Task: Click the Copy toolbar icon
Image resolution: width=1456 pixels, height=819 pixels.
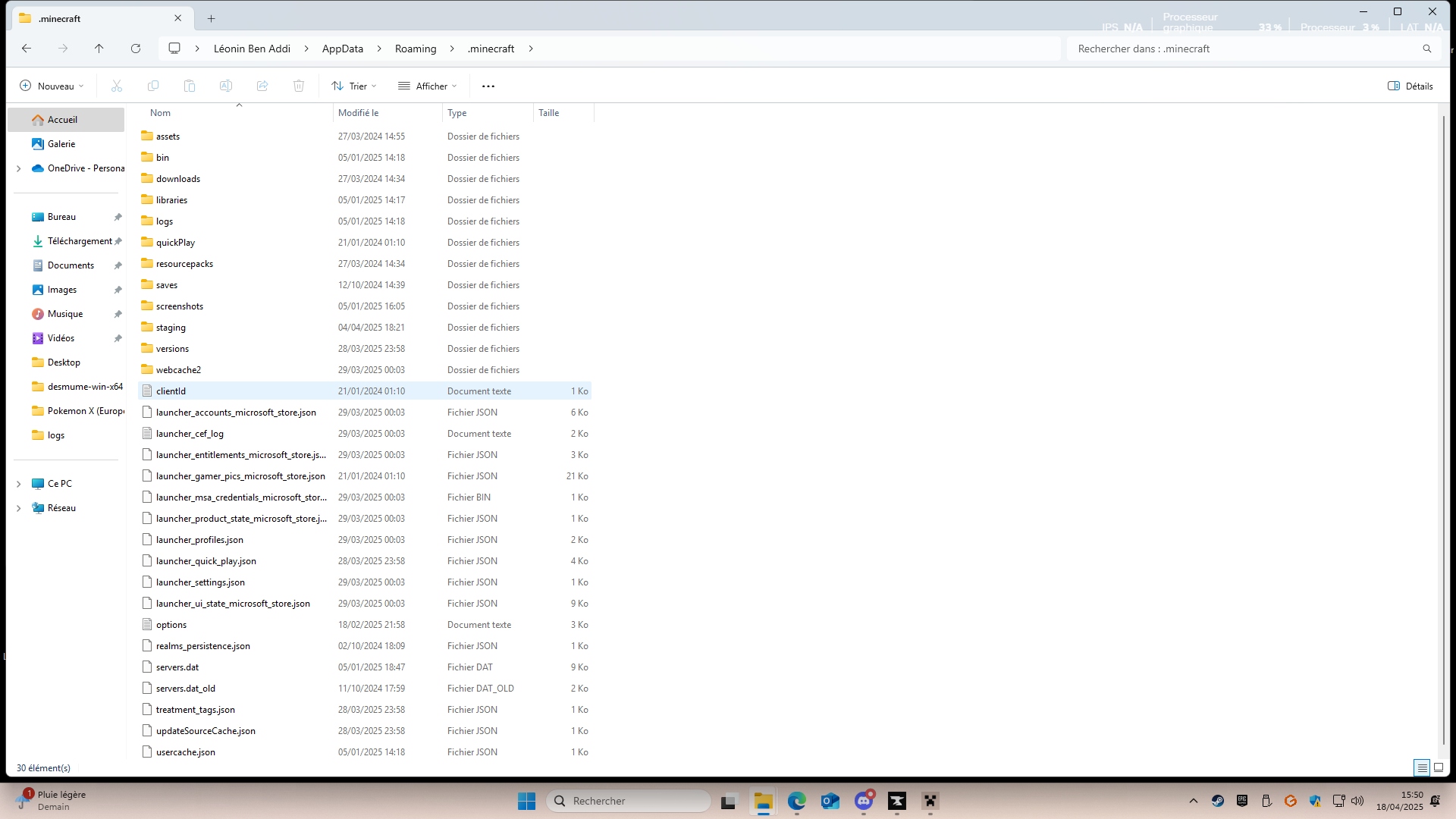Action: coord(153,86)
